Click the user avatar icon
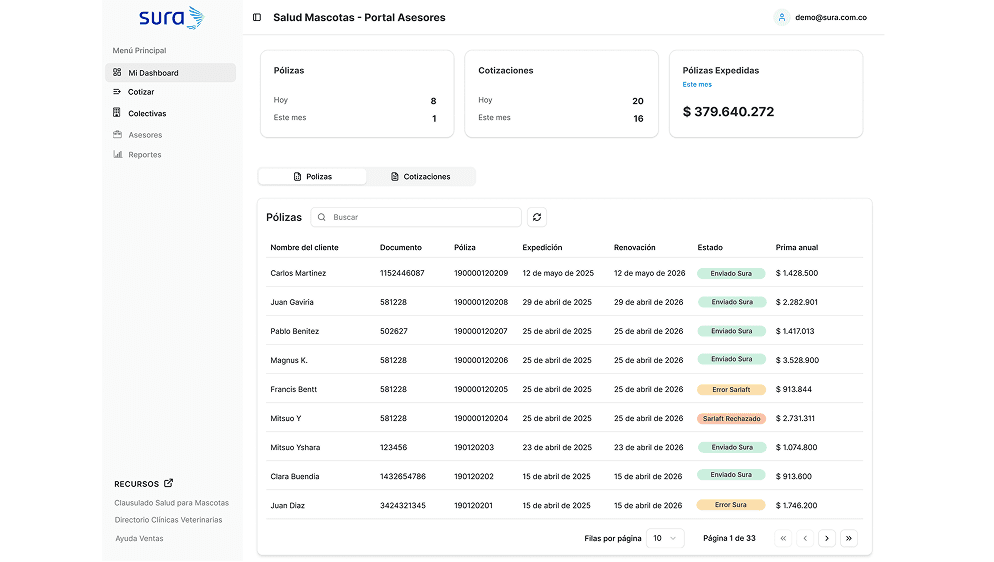Viewport: 994px width, 562px height. click(x=782, y=17)
